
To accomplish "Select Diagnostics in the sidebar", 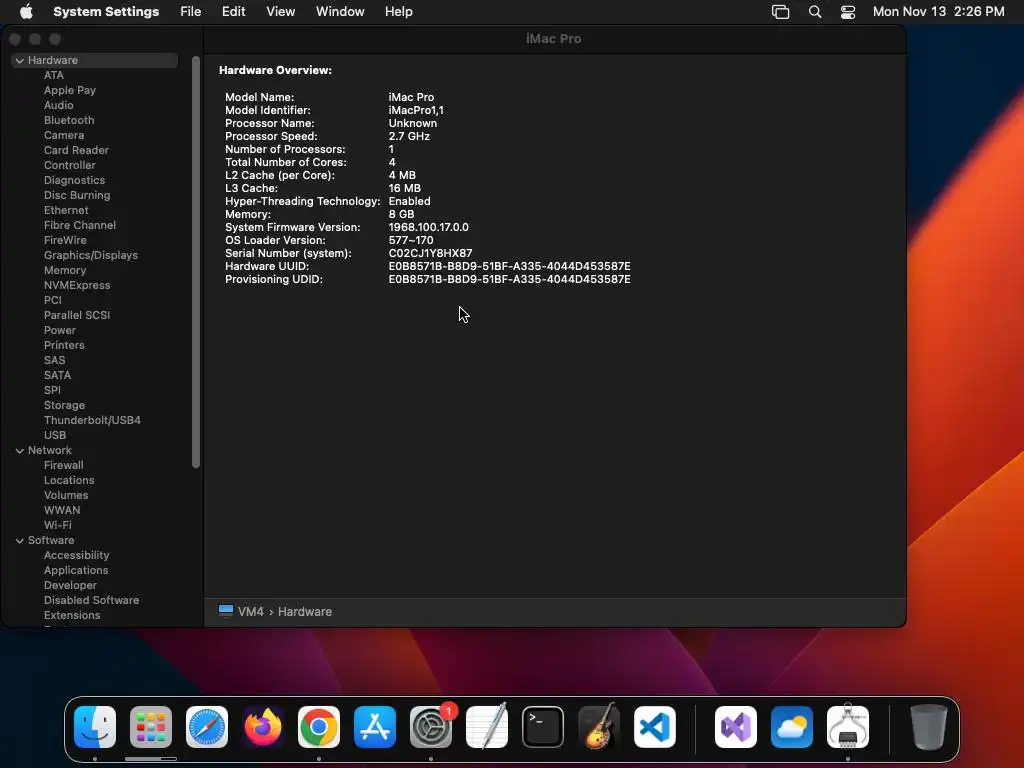I will pyautogui.click(x=74, y=180).
